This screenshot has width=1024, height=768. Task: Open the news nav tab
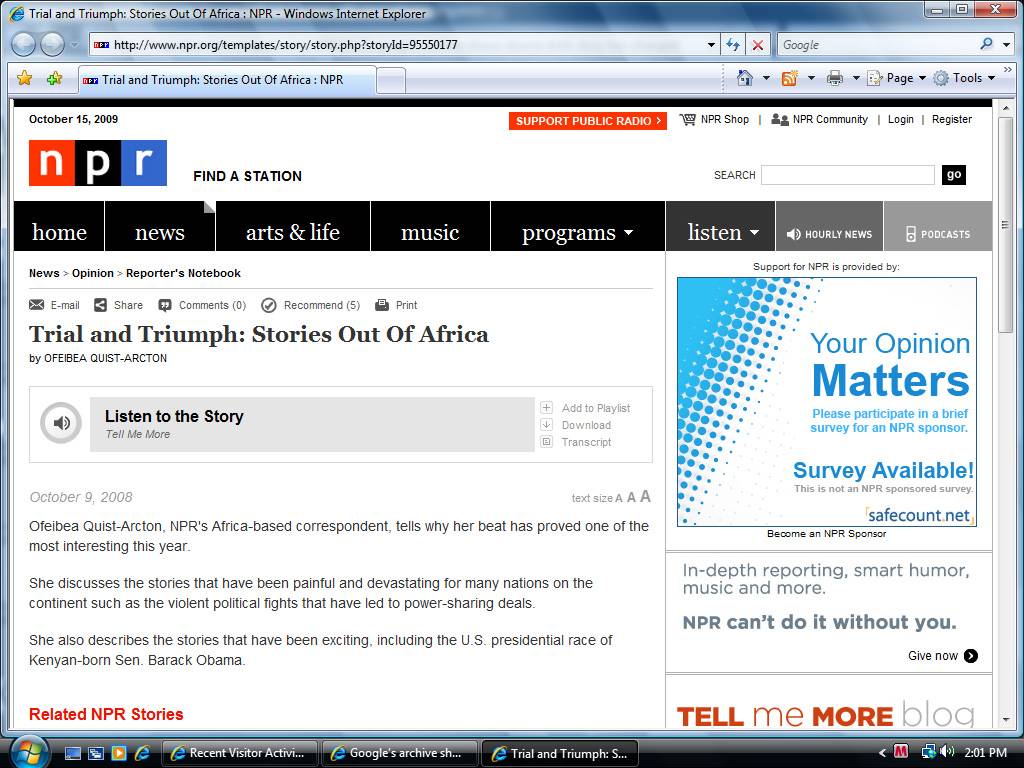tap(160, 232)
